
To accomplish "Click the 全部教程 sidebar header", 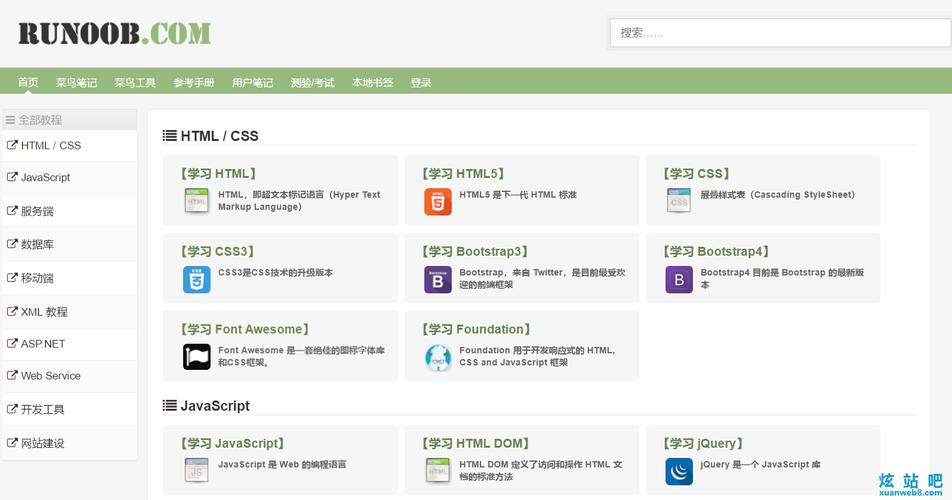I will coord(70,120).
